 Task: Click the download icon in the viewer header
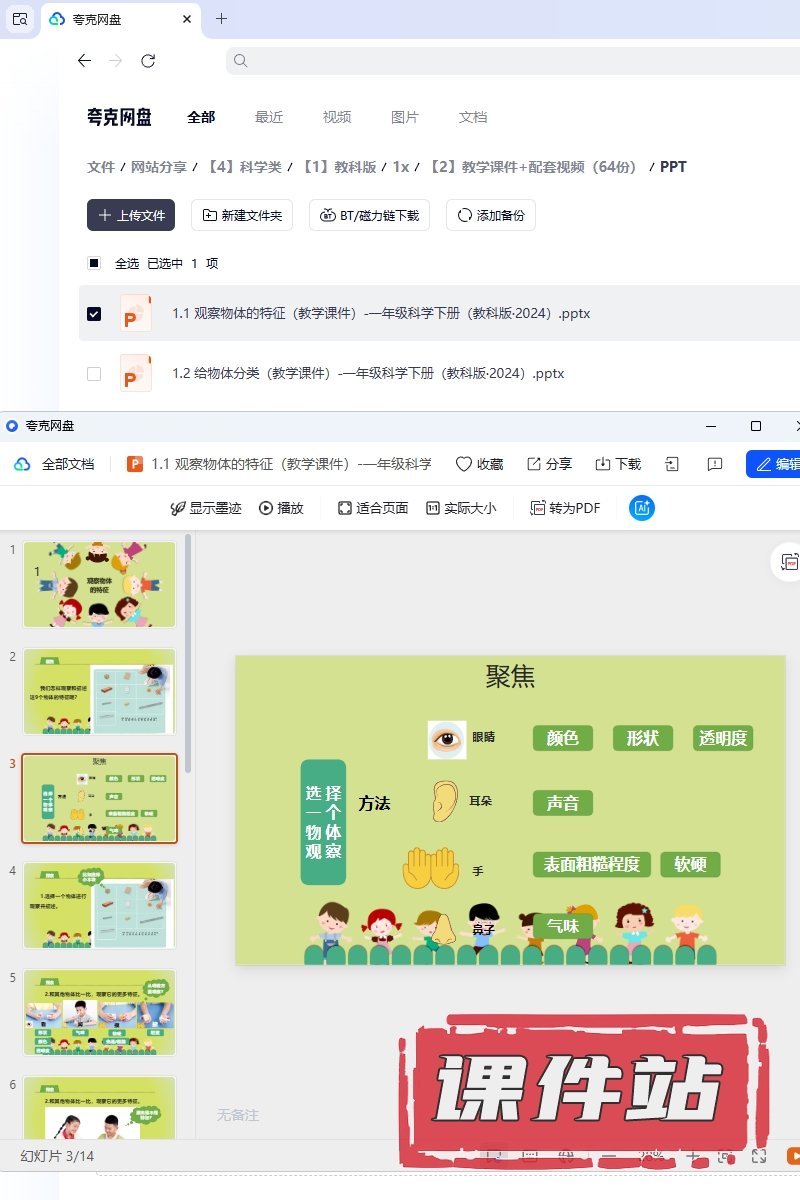coord(617,464)
